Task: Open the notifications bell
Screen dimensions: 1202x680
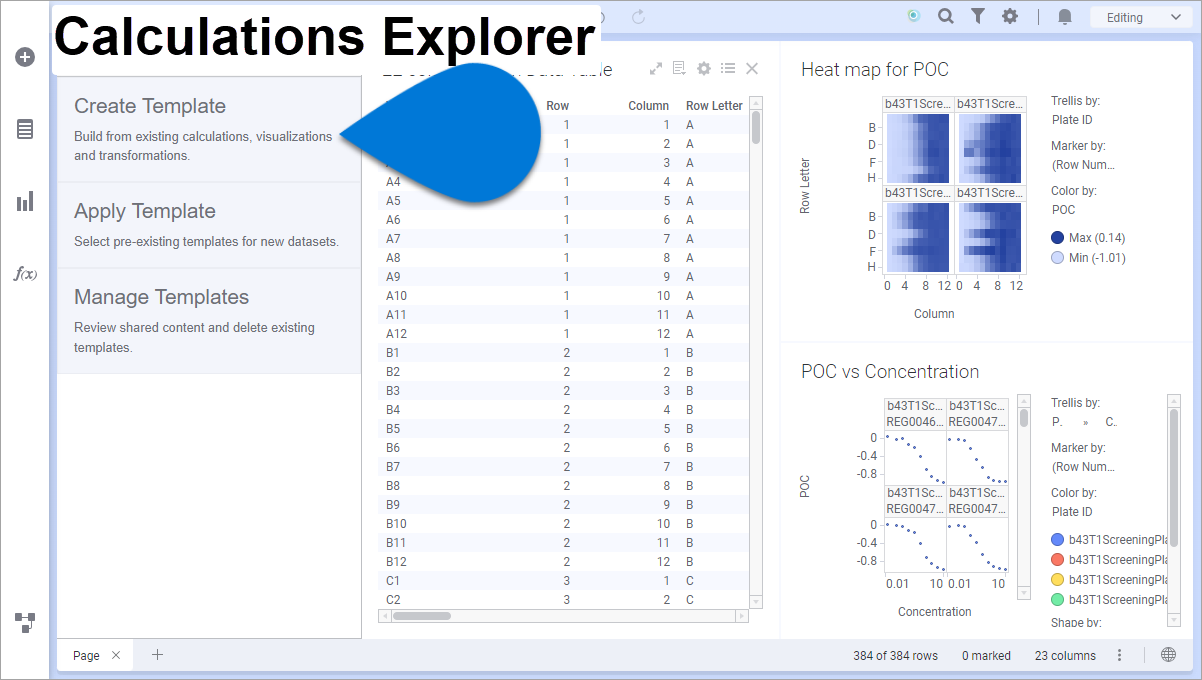Action: (1065, 17)
